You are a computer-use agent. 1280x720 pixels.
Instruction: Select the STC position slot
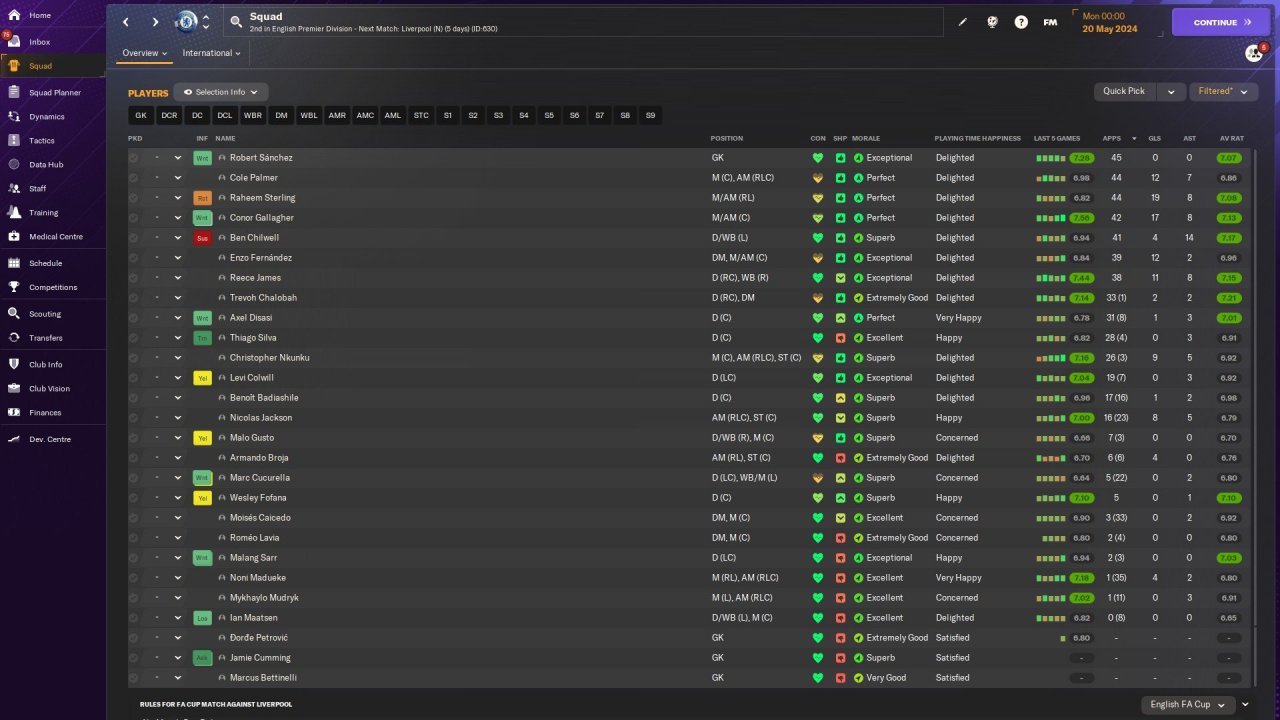pyautogui.click(x=421, y=115)
